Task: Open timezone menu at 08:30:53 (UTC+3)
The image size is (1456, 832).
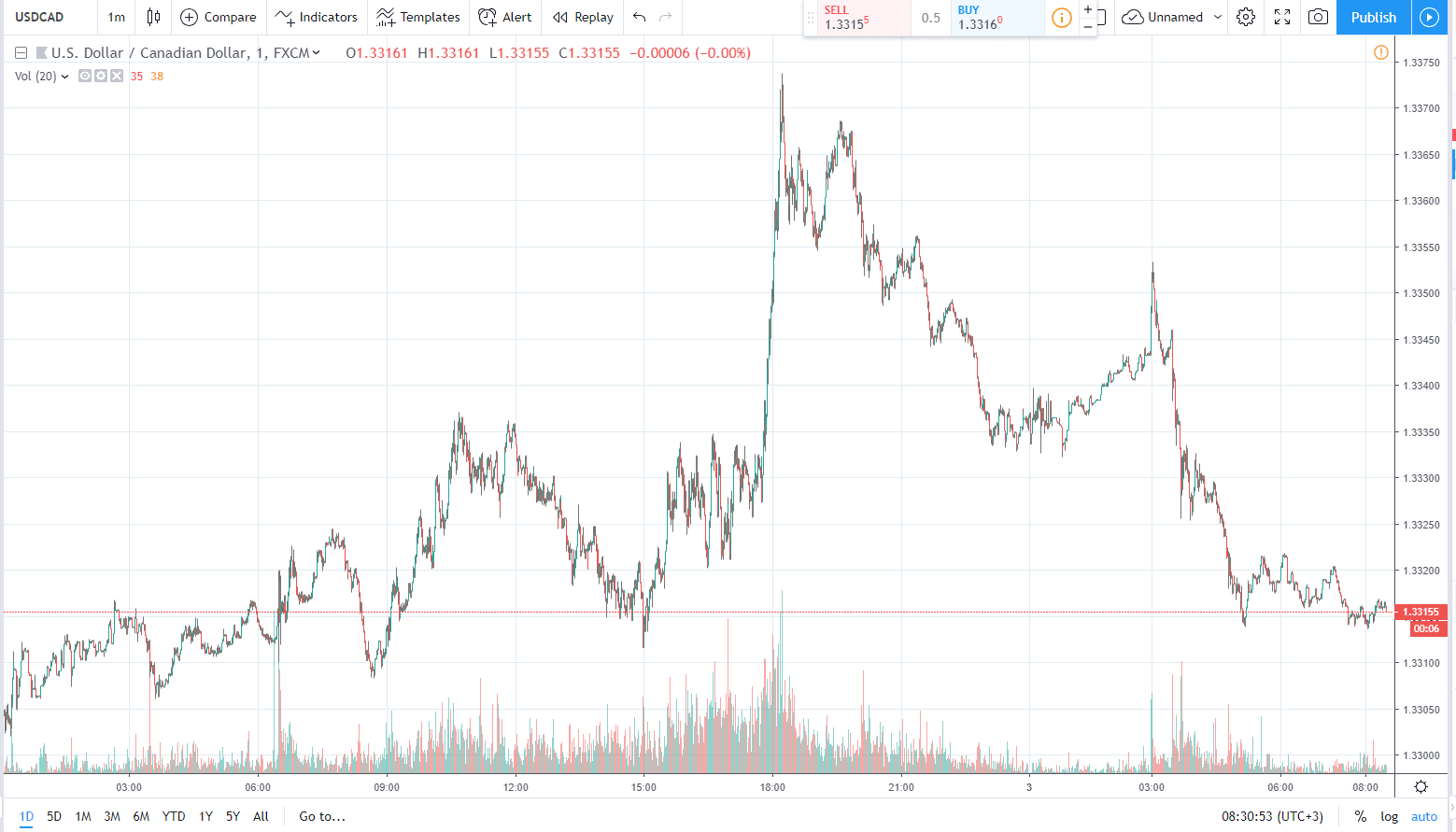Action: (1272, 816)
